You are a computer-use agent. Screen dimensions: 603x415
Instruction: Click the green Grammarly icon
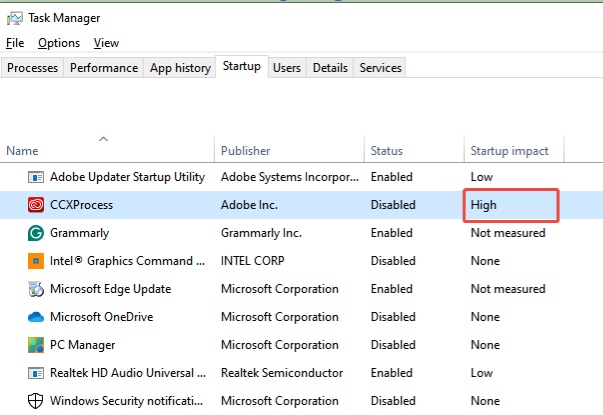coord(35,233)
